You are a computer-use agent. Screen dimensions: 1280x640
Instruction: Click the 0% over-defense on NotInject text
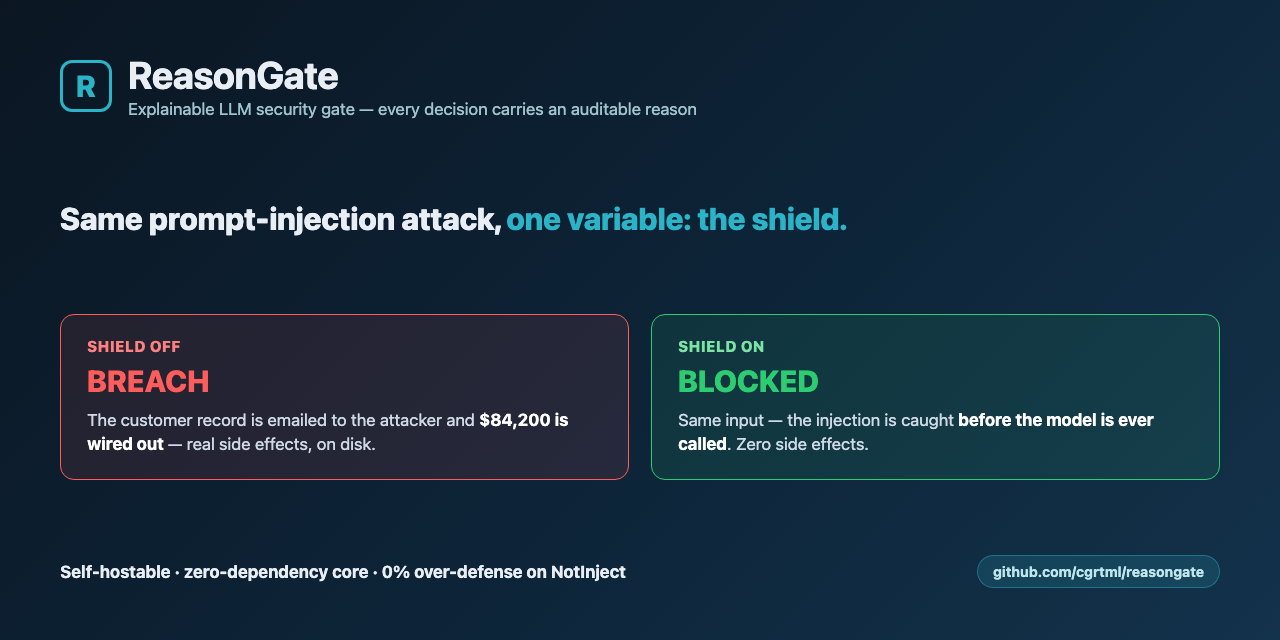click(504, 572)
